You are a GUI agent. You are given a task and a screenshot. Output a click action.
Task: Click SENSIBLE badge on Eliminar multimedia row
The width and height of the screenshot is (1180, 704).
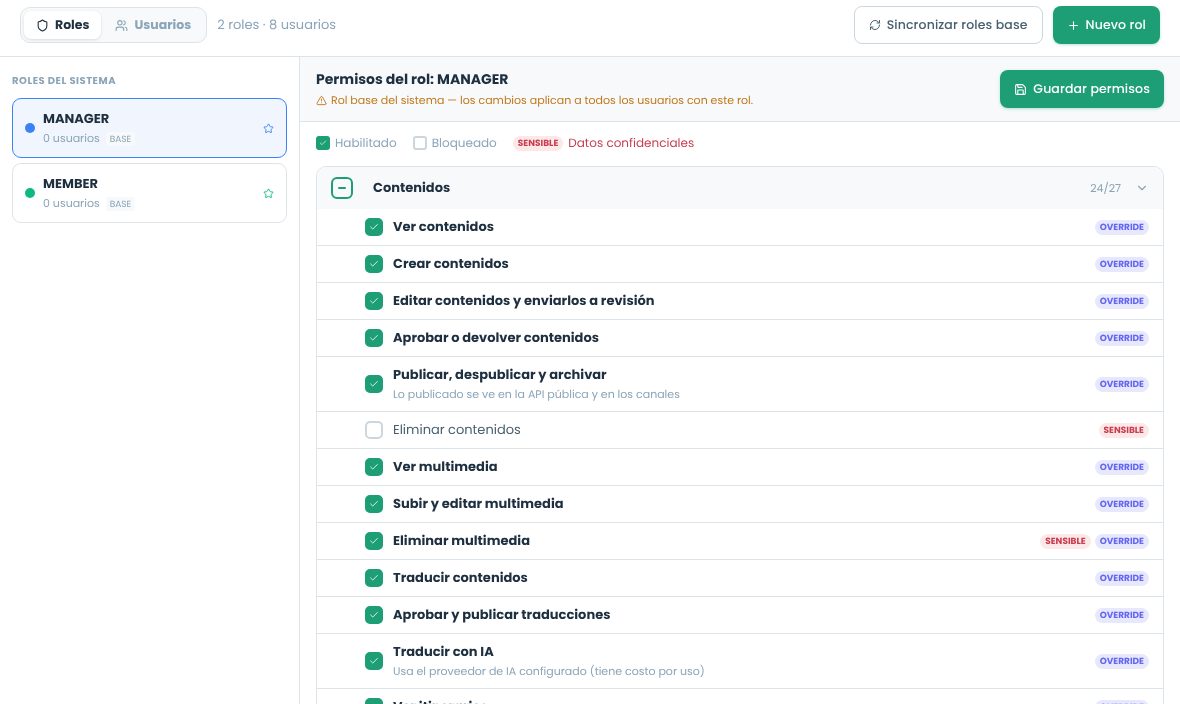point(1065,541)
